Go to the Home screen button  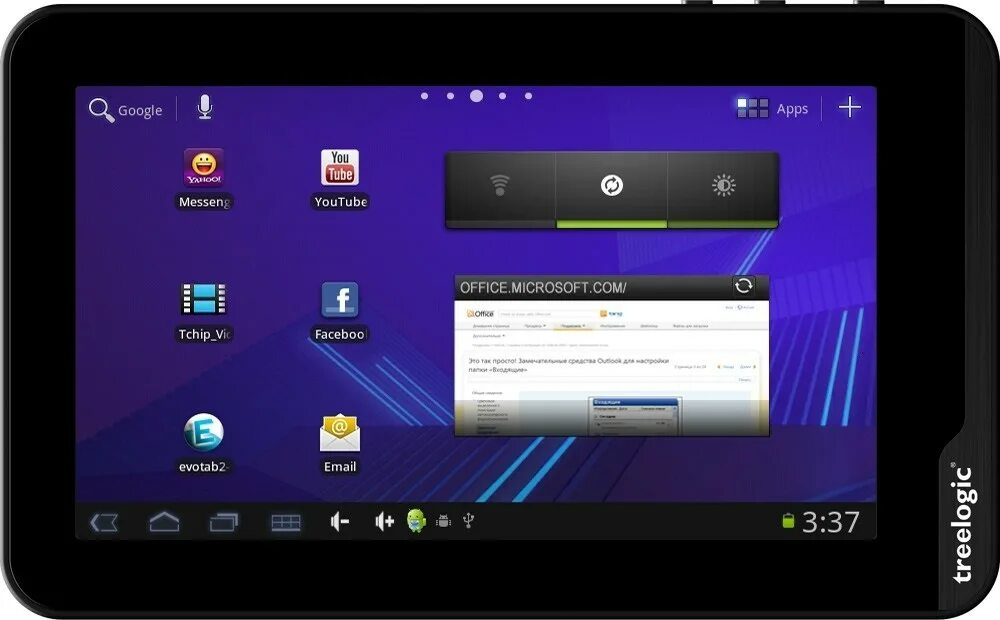tap(164, 522)
